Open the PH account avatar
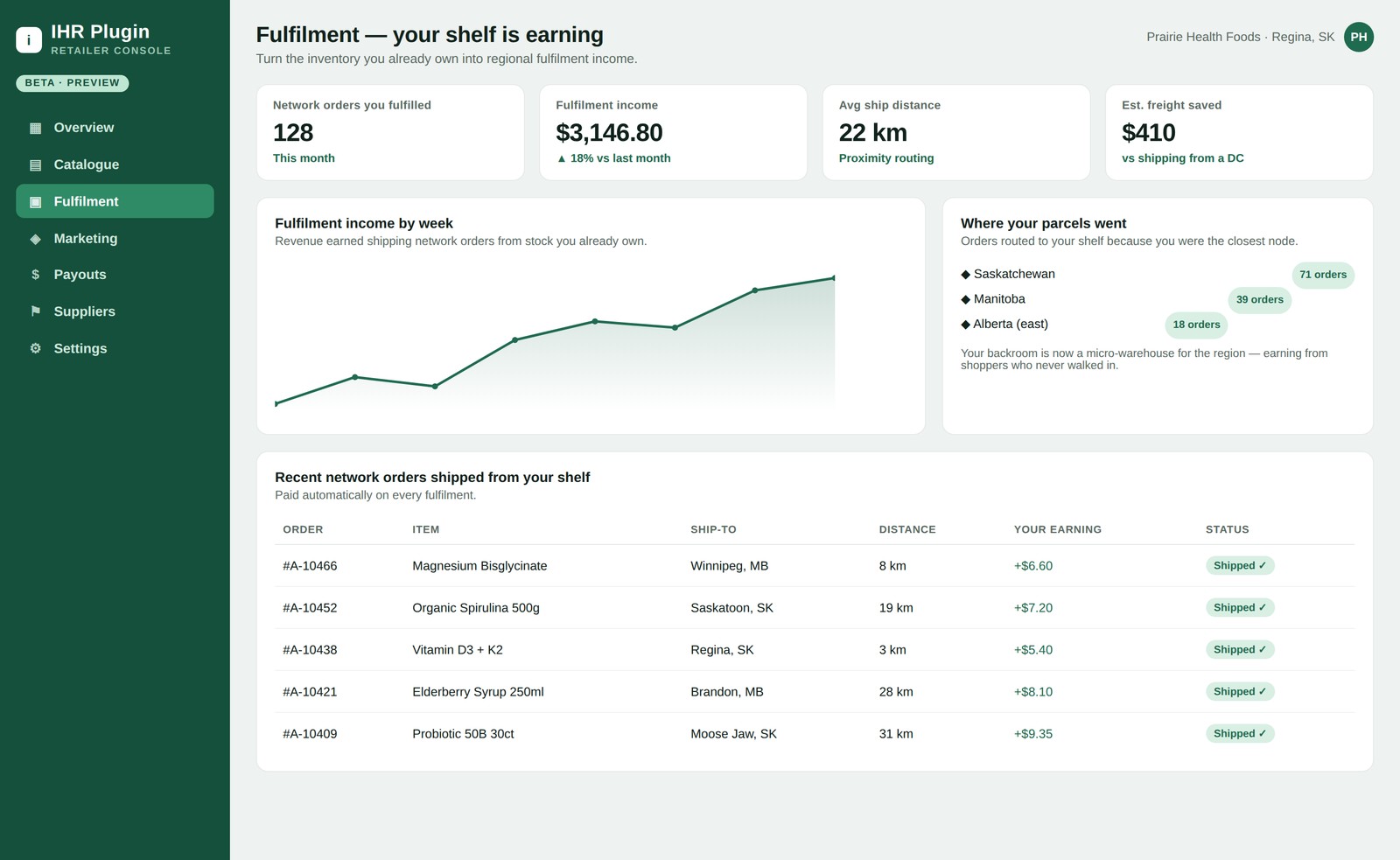The image size is (1400, 860). 1359,37
